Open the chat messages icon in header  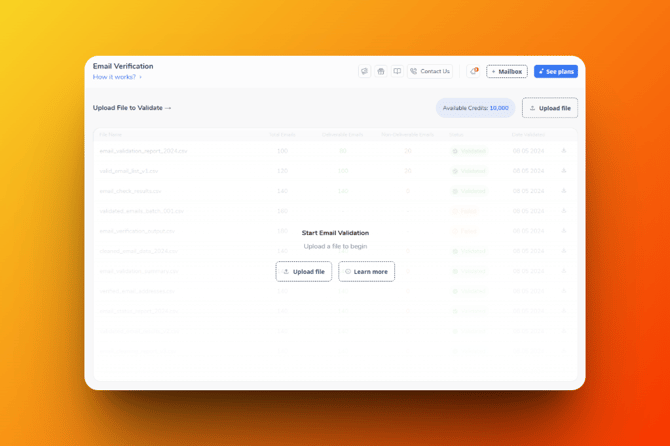(364, 72)
